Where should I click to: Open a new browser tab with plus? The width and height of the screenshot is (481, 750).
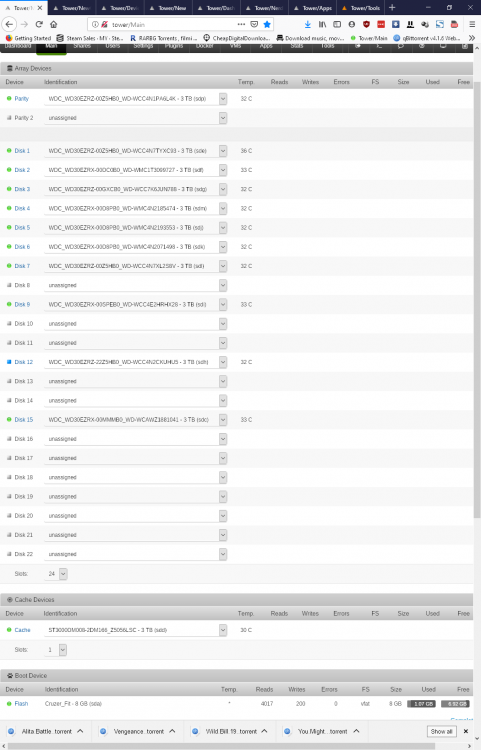pos(392,8)
